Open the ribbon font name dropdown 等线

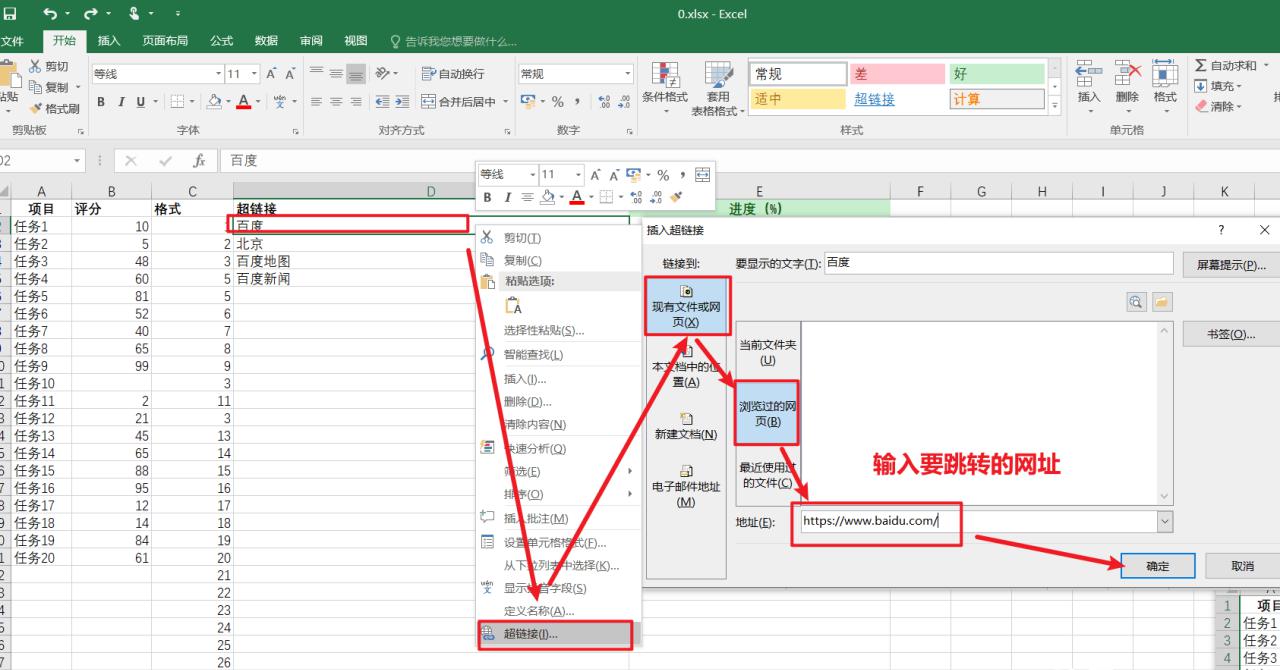coord(219,74)
